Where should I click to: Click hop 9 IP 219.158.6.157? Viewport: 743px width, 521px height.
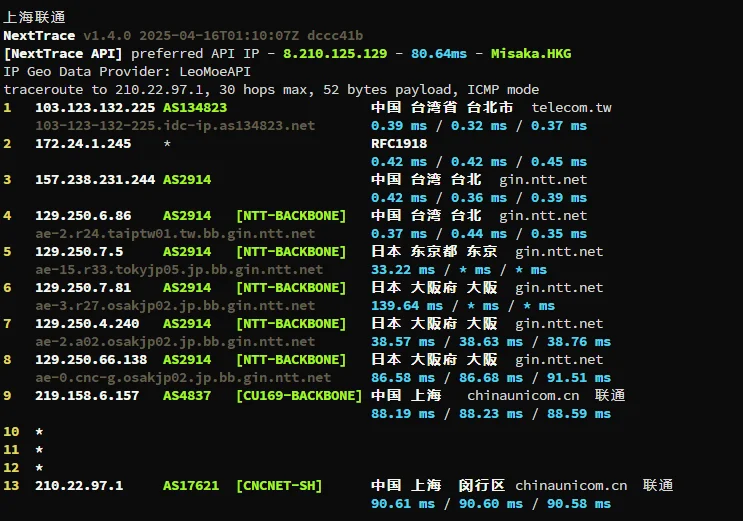pyautogui.click(x=87, y=396)
